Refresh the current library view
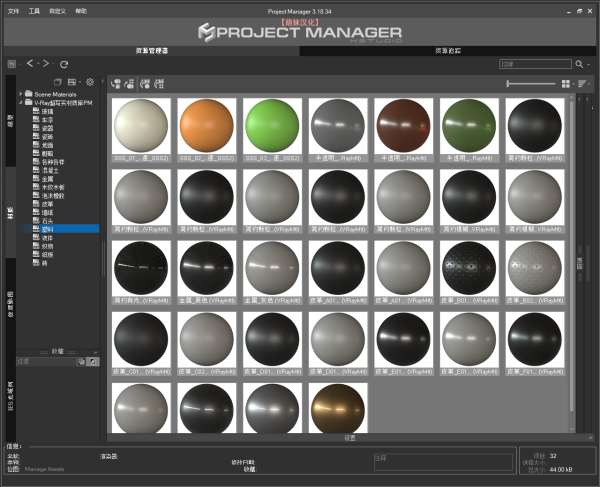Viewport: 600px width, 487px height. pyautogui.click(x=64, y=64)
